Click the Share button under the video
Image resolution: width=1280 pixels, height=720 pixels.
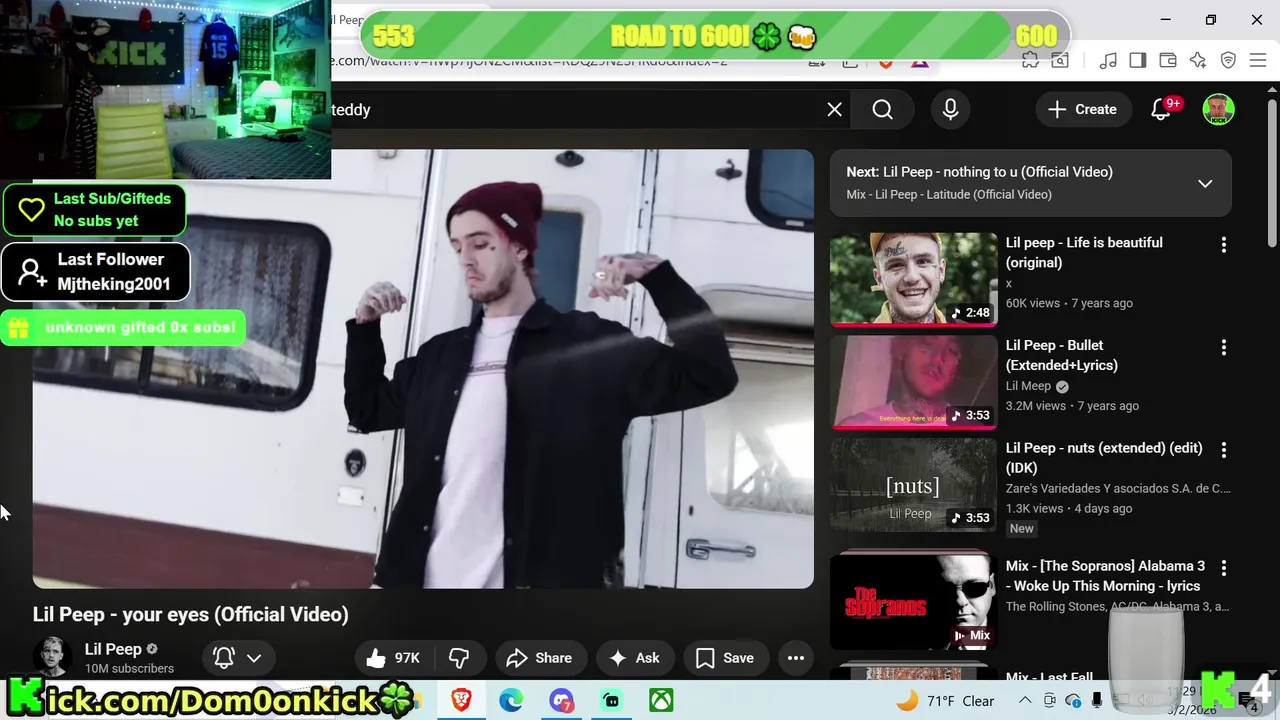pyautogui.click(x=540, y=658)
